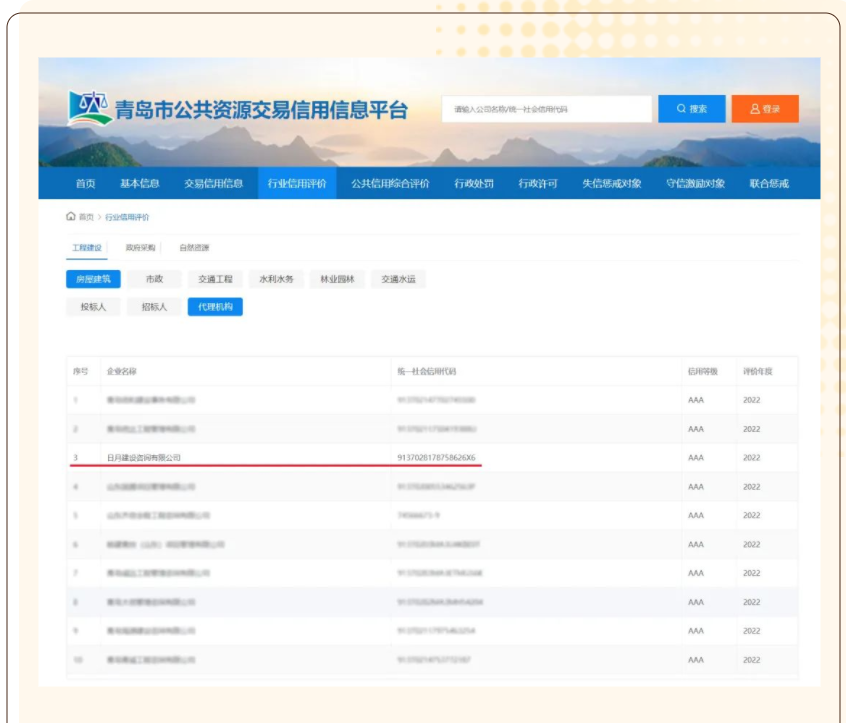Image resolution: width=846 pixels, height=723 pixels.
Task: Choose the 投标人 role filter
Action: pyautogui.click(x=93, y=307)
